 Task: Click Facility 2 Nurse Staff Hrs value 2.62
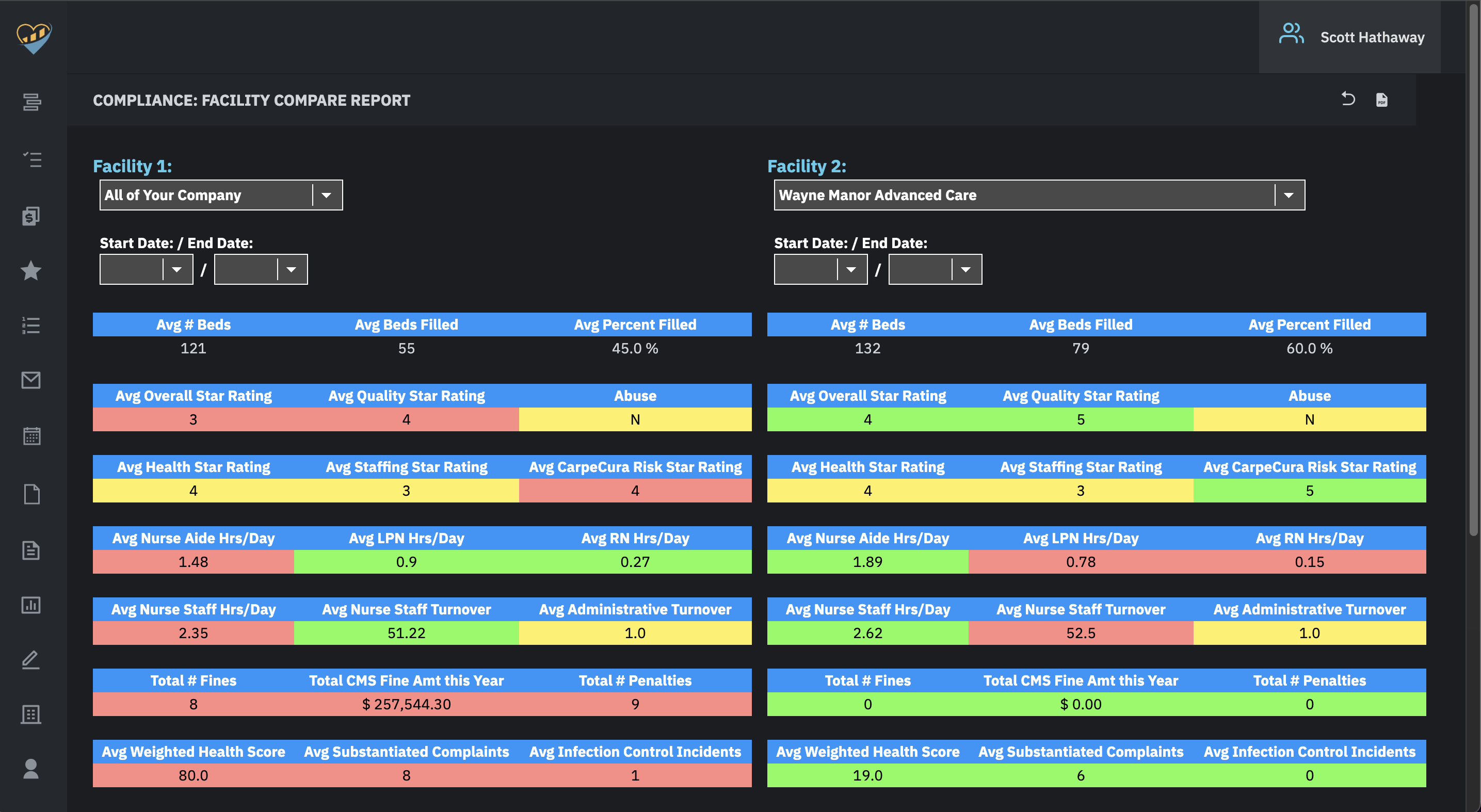(x=867, y=632)
